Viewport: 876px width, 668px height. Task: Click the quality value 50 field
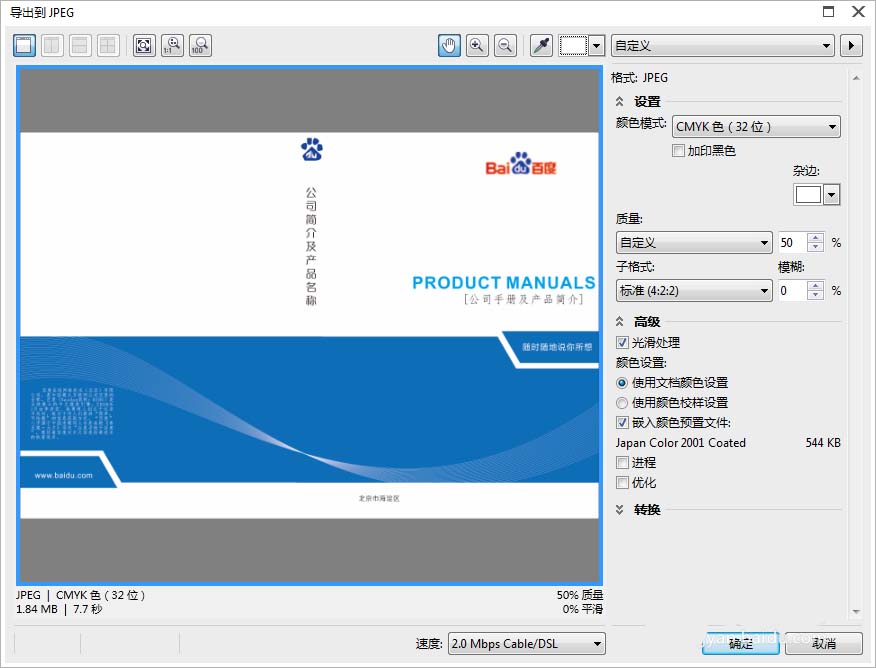(x=792, y=243)
